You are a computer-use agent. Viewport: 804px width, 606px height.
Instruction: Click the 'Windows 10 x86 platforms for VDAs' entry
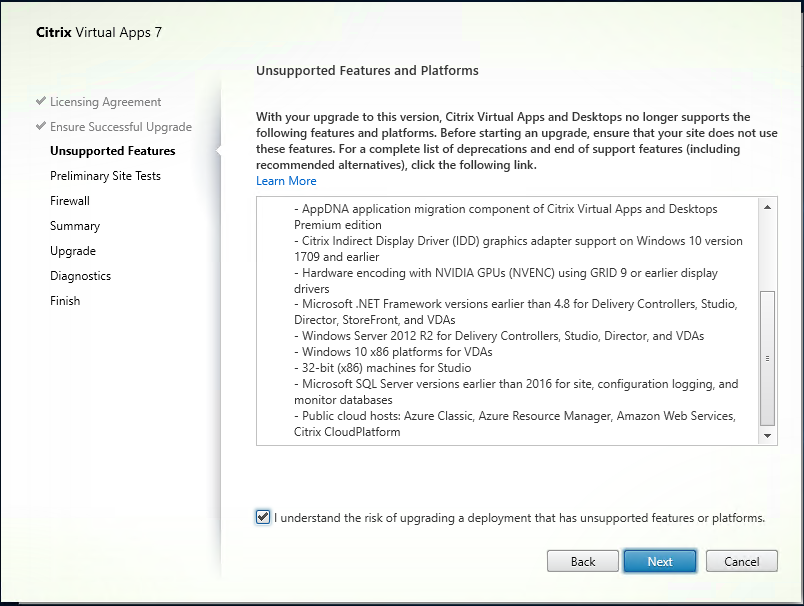(393, 352)
